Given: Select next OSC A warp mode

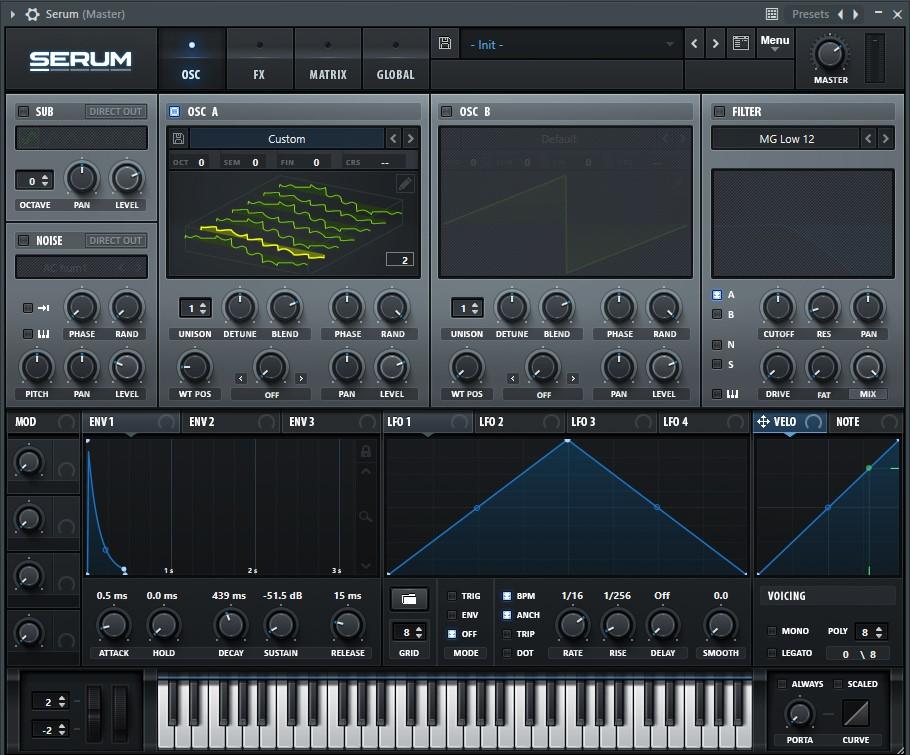Looking at the screenshot, I should (x=301, y=378).
